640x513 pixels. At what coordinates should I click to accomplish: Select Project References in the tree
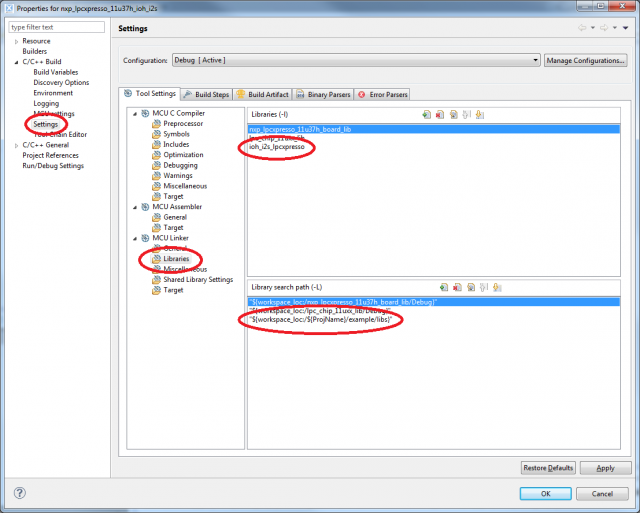coord(51,155)
